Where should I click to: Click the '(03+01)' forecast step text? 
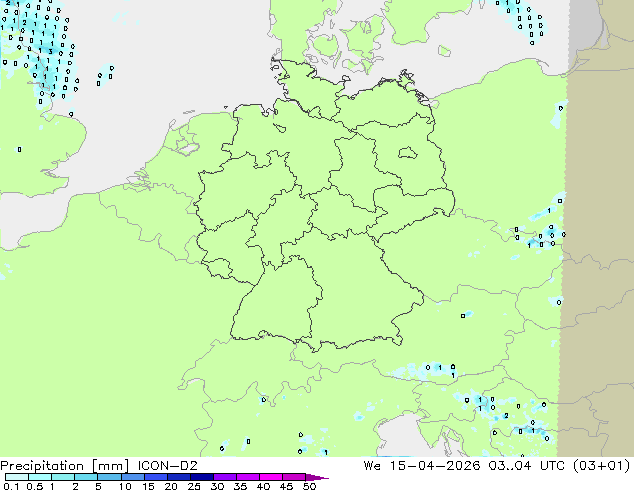(x=601, y=466)
